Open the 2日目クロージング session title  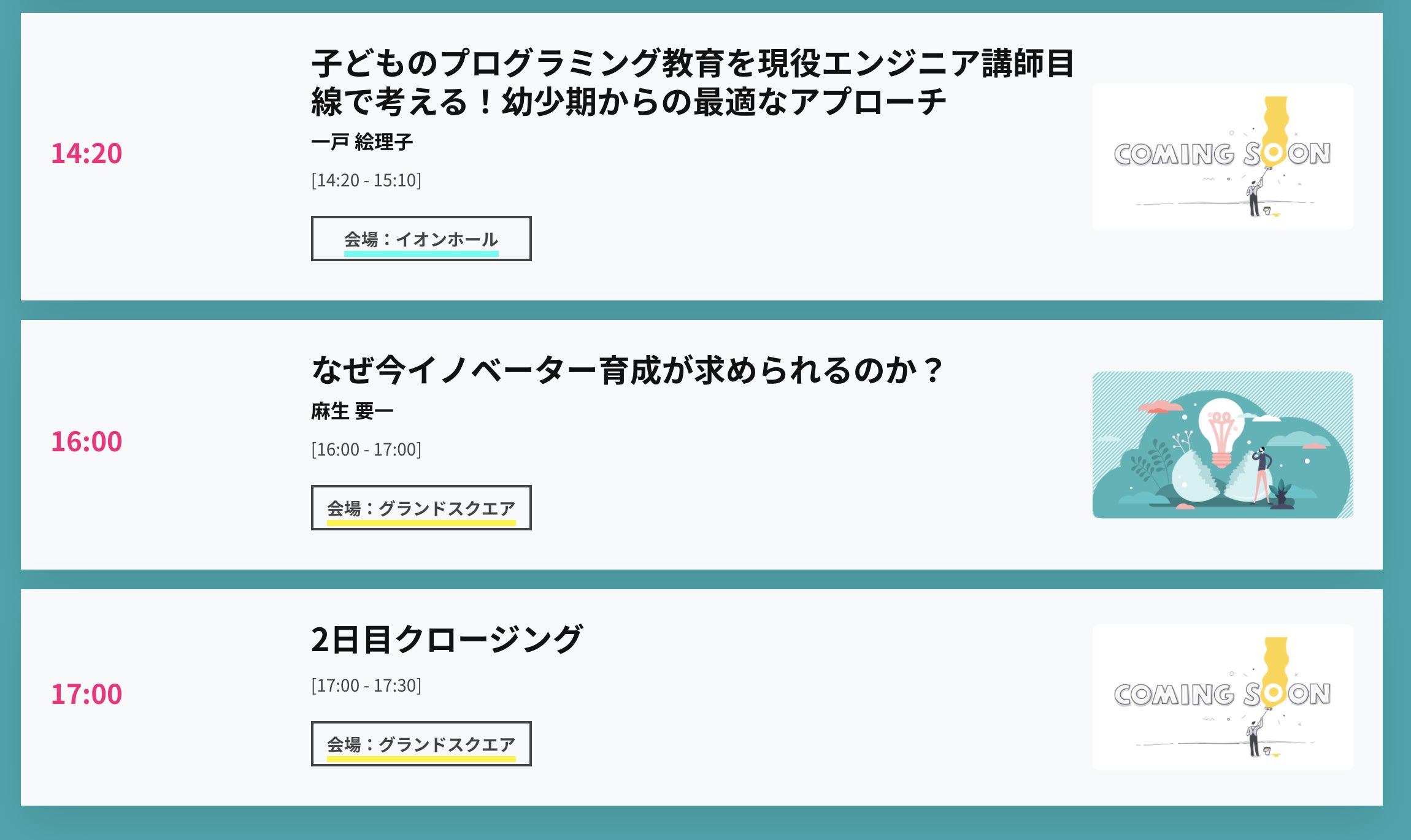(x=446, y=640)
